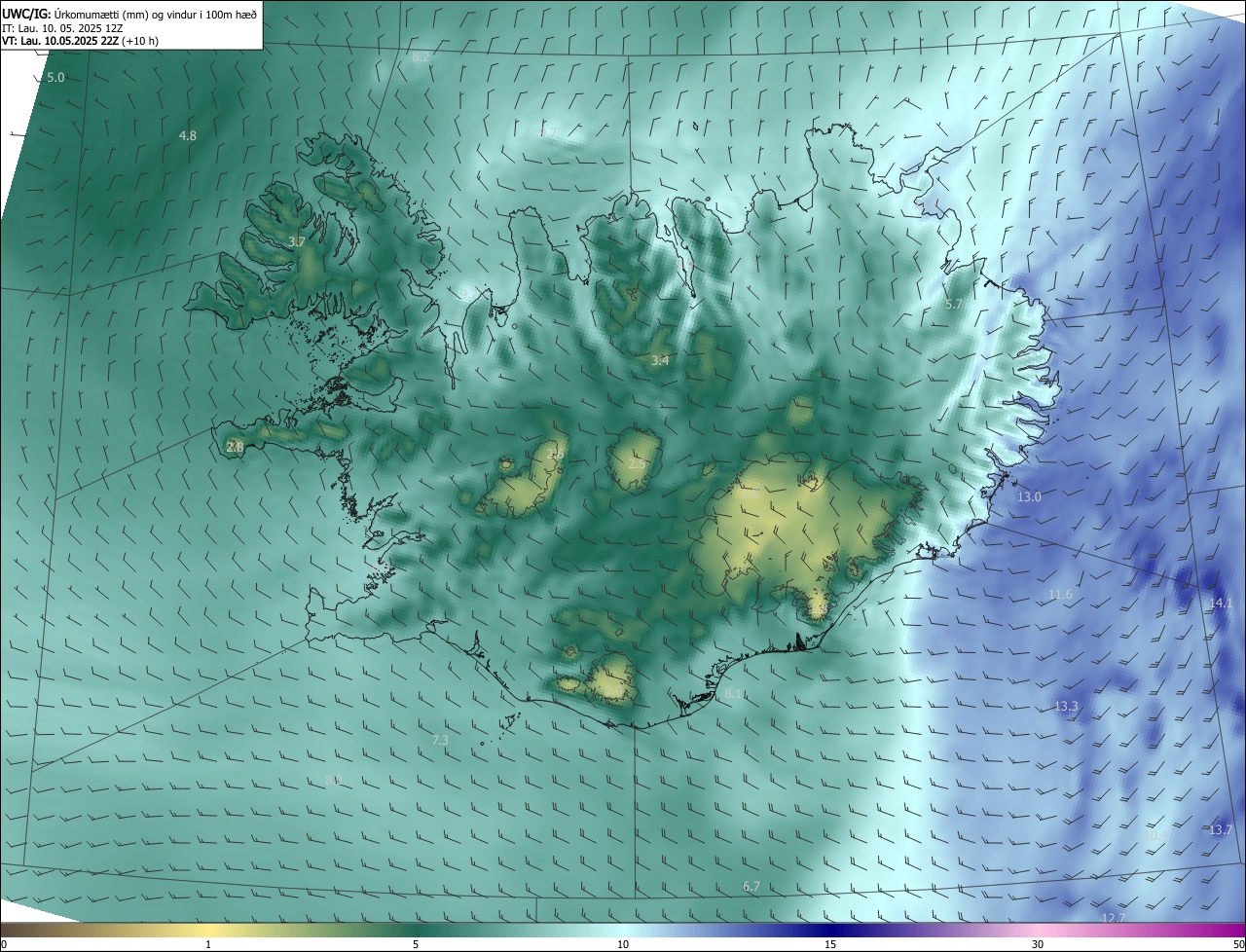The width and height of the screenshot is (1246, 952).
Task: Click the 11.6 value label southeast of Iceland
Action: [1060, 594]
